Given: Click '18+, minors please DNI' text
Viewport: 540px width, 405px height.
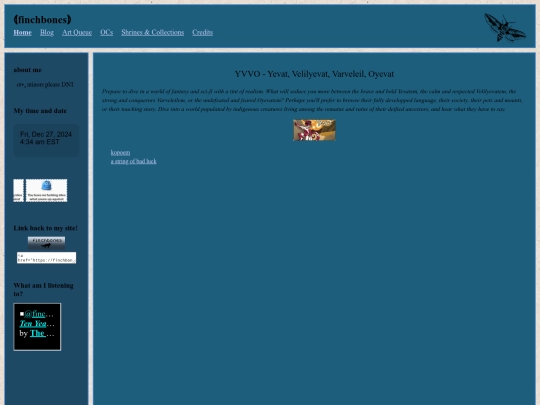Looking at the screenshot, I should 45,84.
